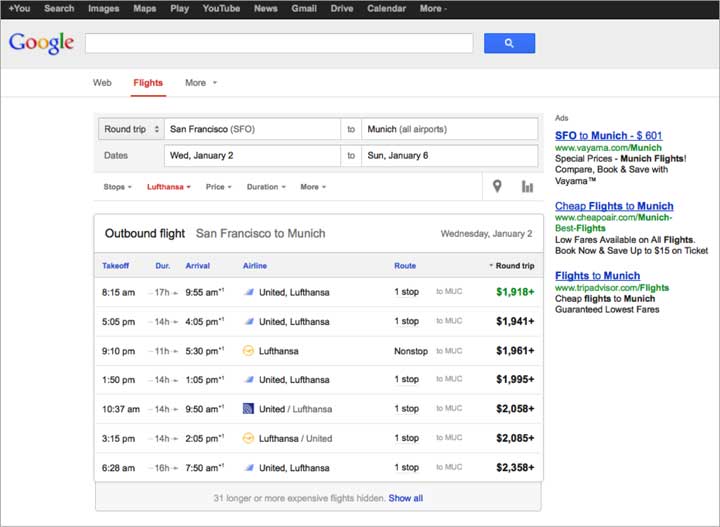The width and height of the screenshot is (720, 527).
Task: Select the Nonstop Lufthansa flight at 9:10 pm
Action: (318, 351)
